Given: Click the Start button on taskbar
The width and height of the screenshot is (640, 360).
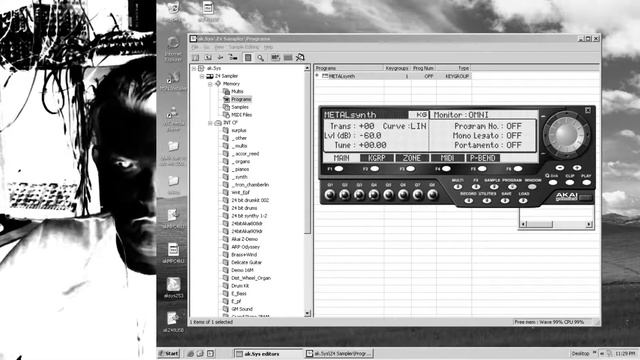Looking at the screenshot, I should point(169,353).
